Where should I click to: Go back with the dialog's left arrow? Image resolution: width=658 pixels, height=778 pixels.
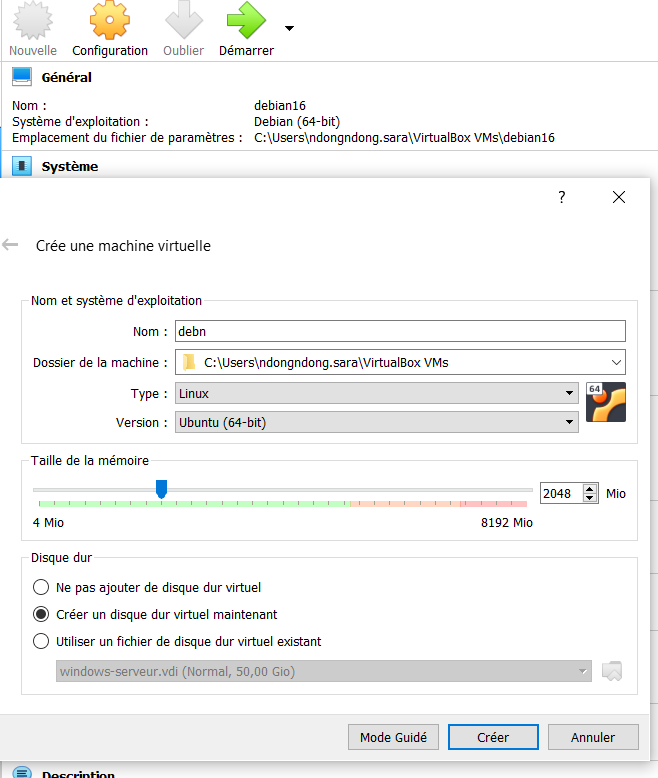(x=10, y=245)
